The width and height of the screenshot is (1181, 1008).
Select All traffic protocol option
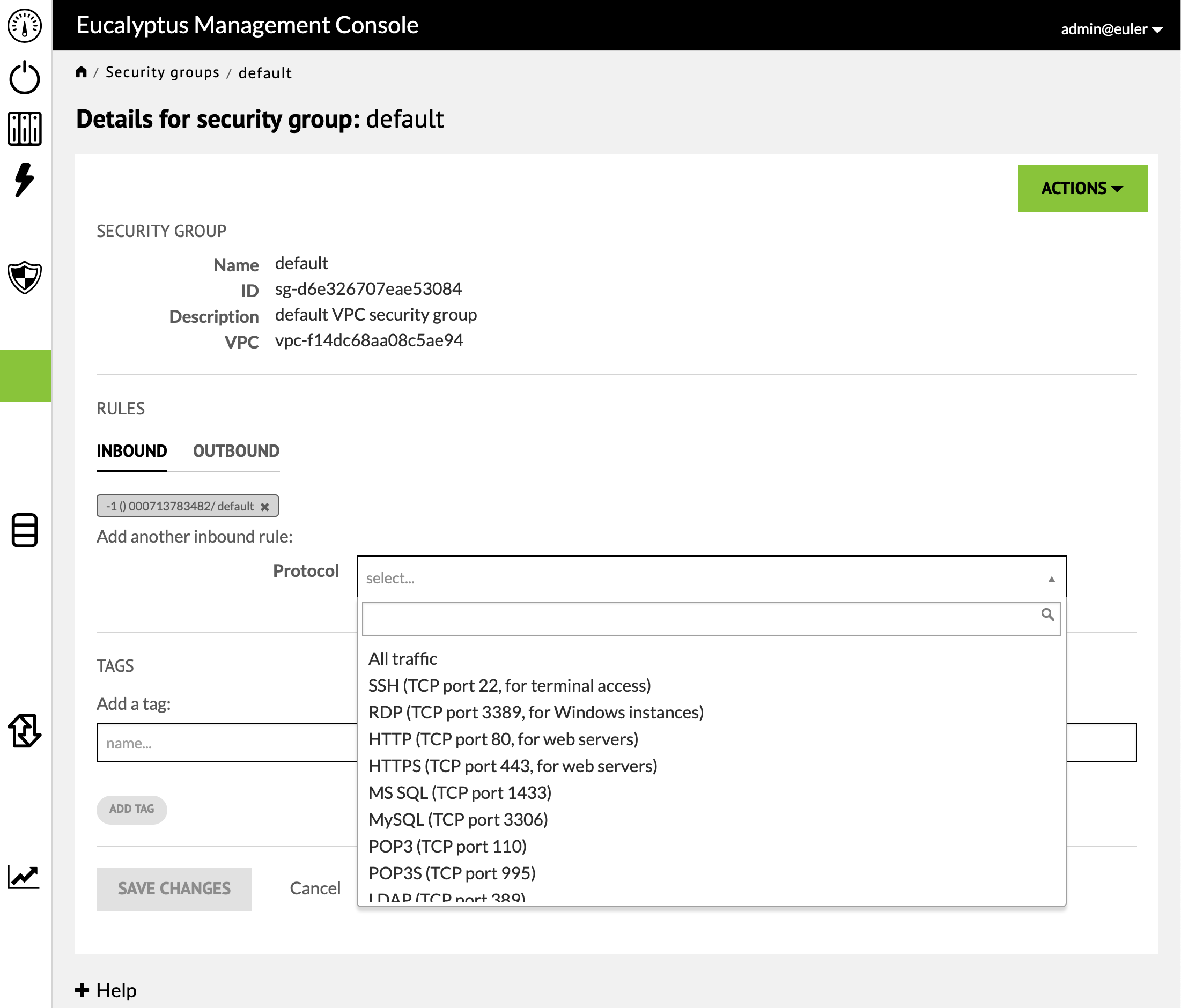tap(711, 659)
